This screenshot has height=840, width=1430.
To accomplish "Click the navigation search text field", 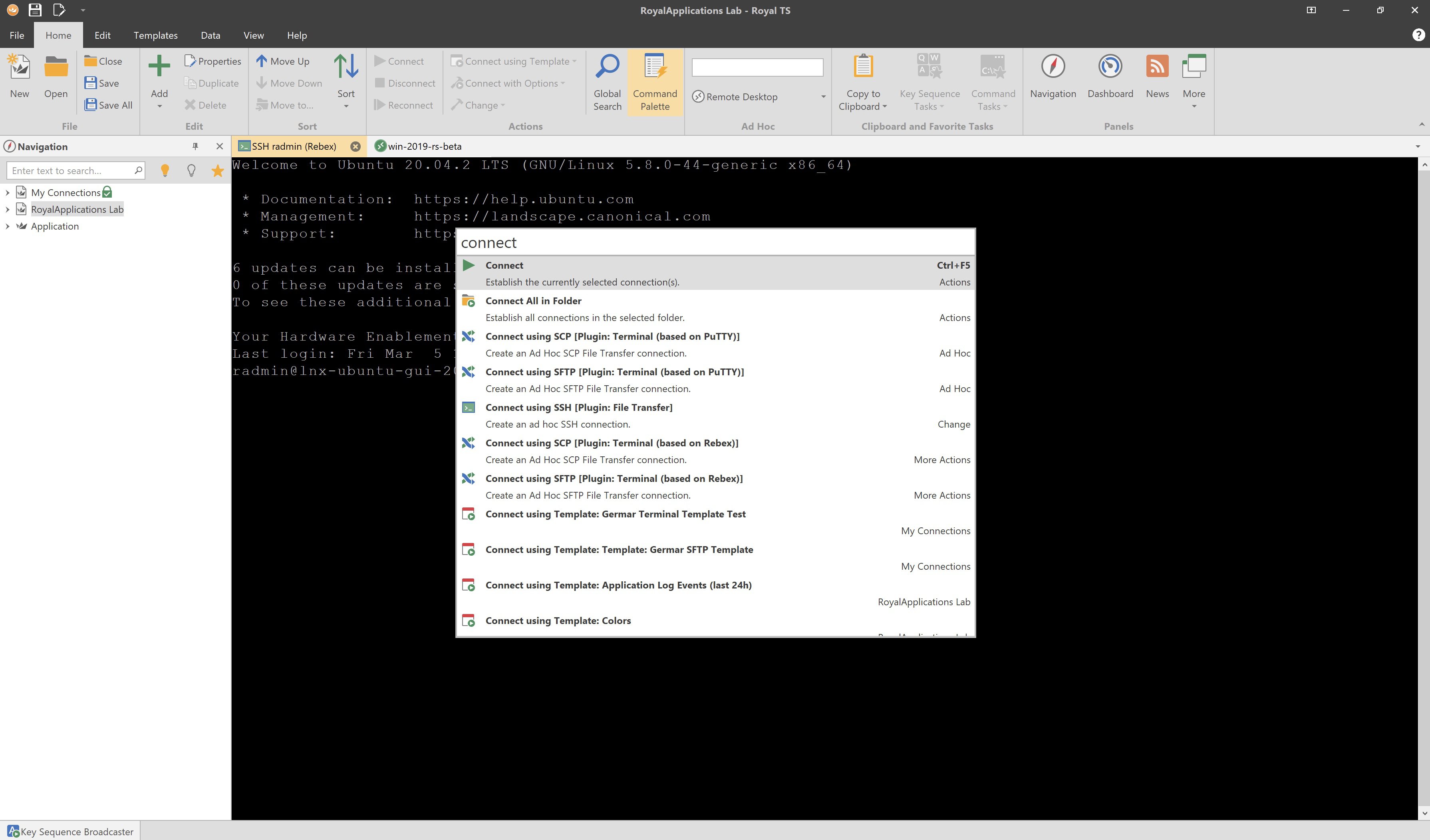I will [71, 171].
